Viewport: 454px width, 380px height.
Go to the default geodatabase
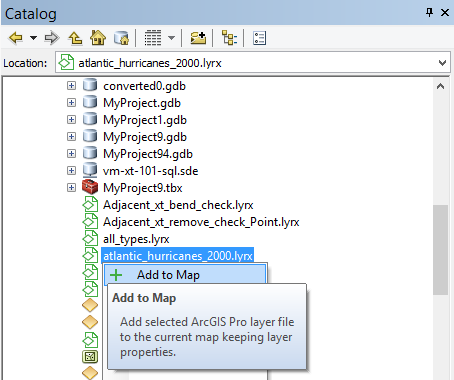pyautogui.click(x=121, y=38)
